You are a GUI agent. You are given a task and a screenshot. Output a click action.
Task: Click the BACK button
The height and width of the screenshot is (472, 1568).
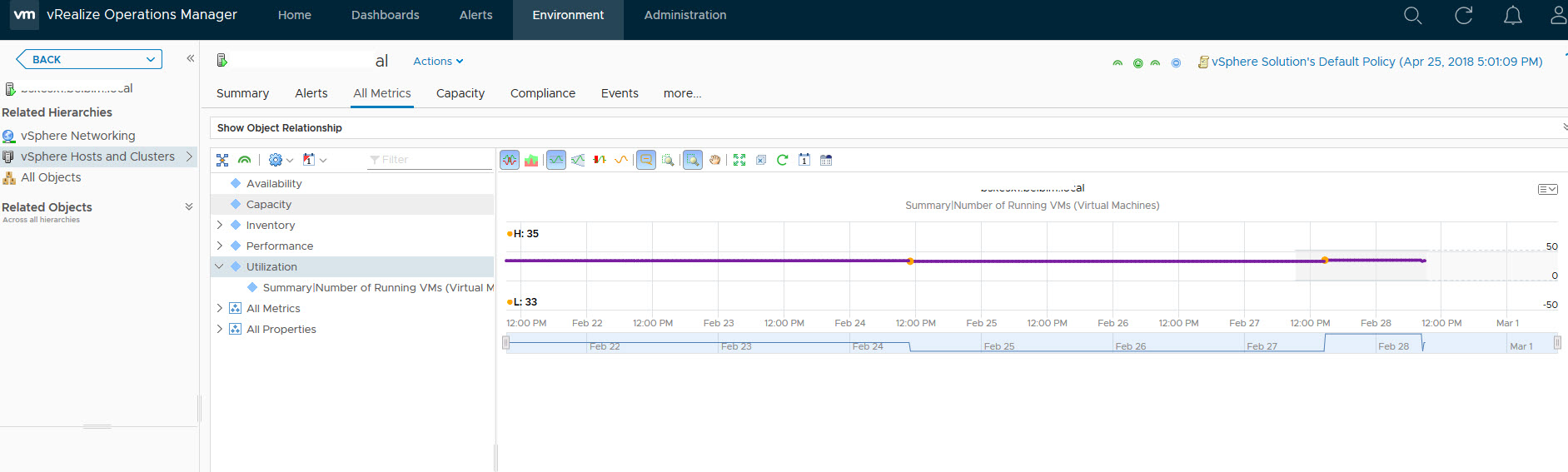tap(88, 59)
